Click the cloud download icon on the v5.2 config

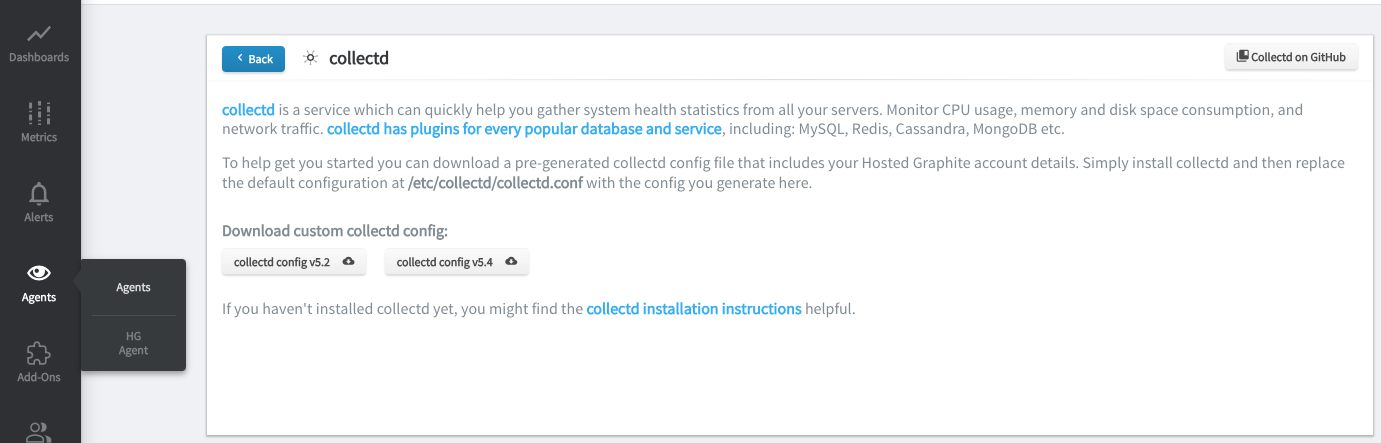click(348, 262)
